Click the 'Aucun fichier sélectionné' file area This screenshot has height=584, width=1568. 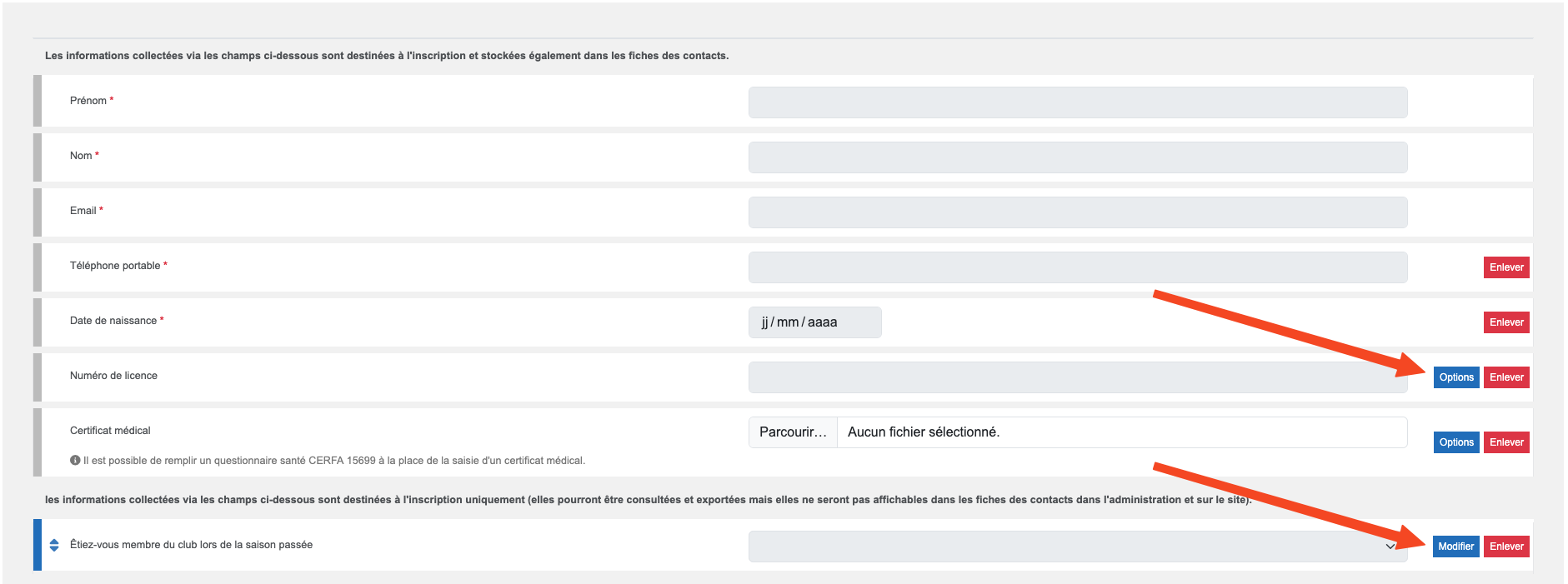pyautogui.click(x=924, y=432)
